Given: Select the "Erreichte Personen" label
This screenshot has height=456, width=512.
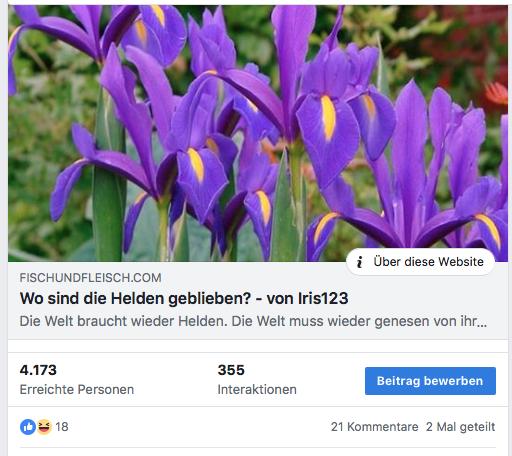Looking at the screenshot, I should (x=77, y=389).
